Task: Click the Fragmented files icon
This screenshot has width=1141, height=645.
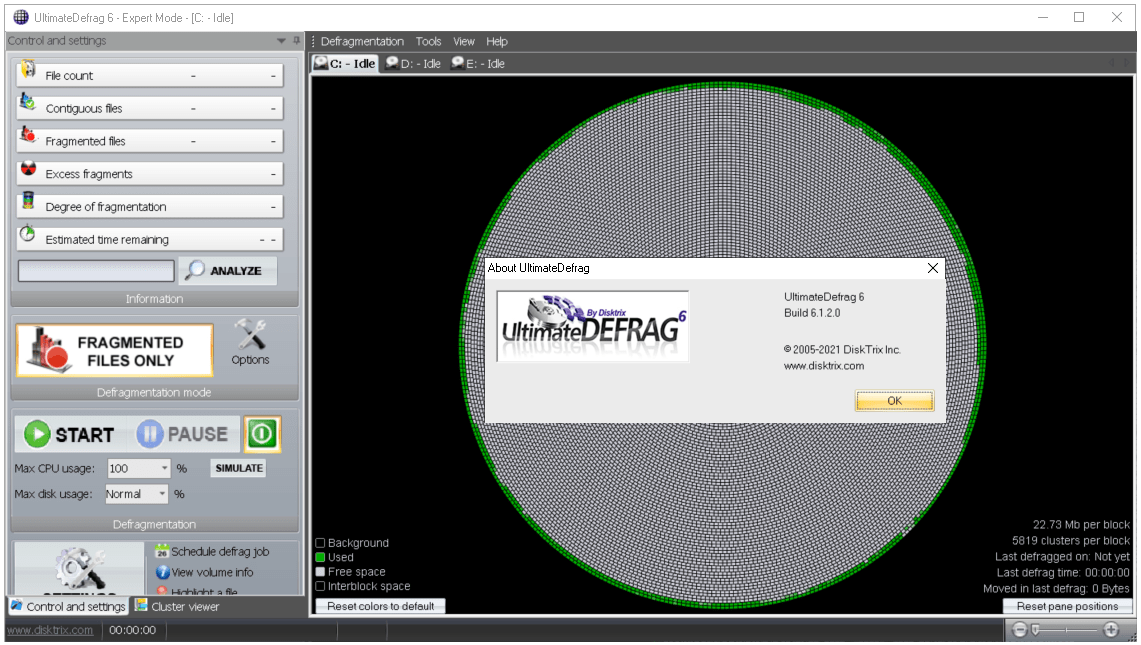Action: [x=28, y=135]
